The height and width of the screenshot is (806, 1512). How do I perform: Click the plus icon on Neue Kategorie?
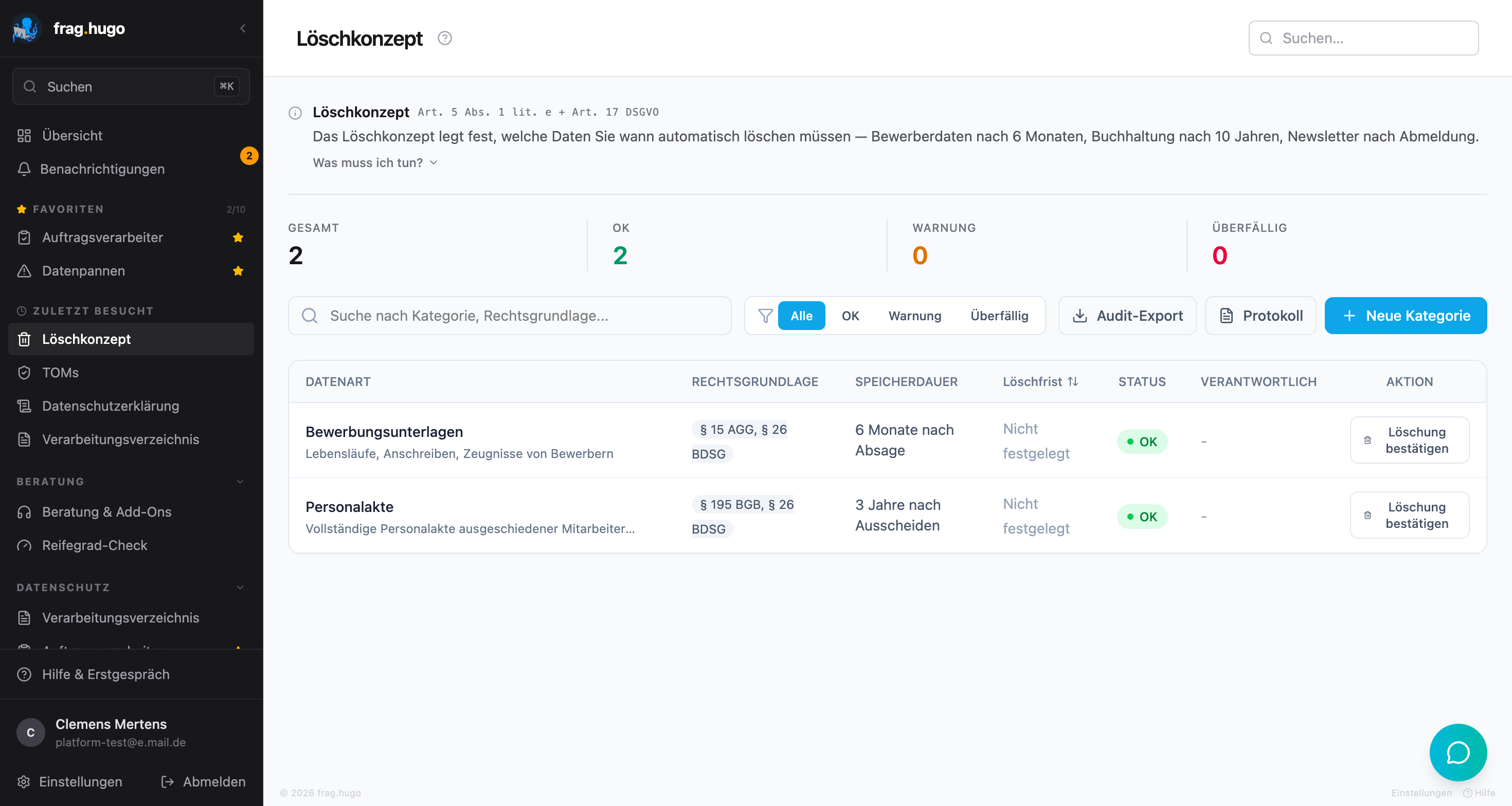point(1349,316)
